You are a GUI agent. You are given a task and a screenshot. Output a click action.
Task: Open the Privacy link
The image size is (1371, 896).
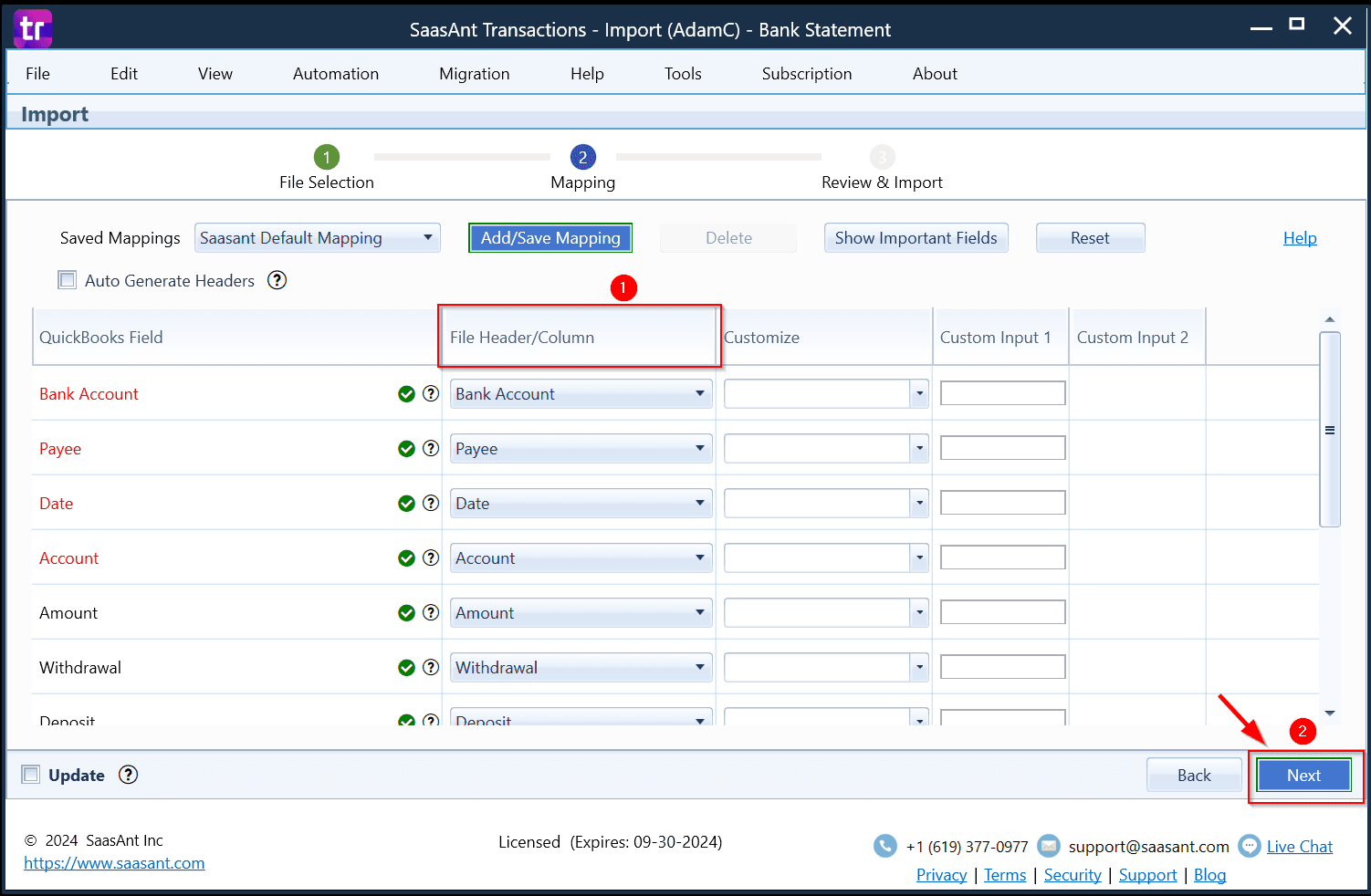(x=941, y=875)
